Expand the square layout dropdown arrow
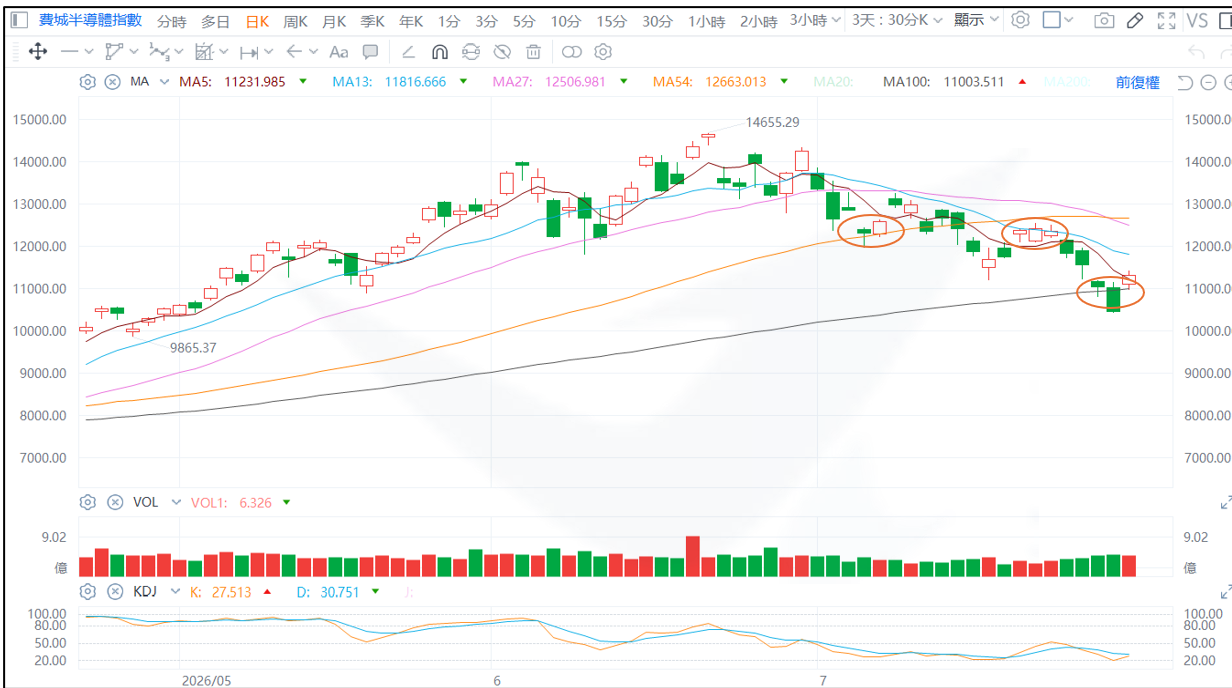Viewport: 1232px width, 688px height. [1069, 20]
